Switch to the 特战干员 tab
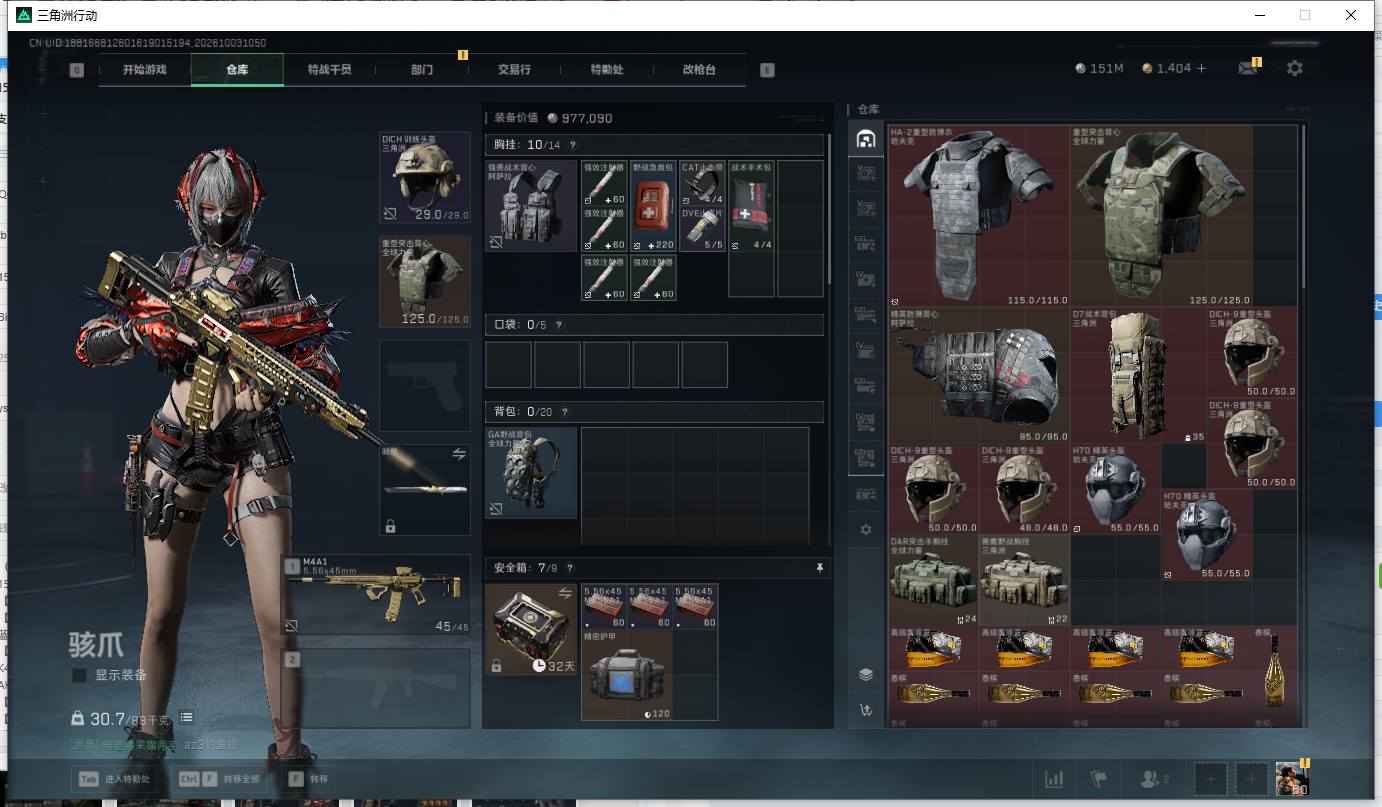 (x=330, y=70)
